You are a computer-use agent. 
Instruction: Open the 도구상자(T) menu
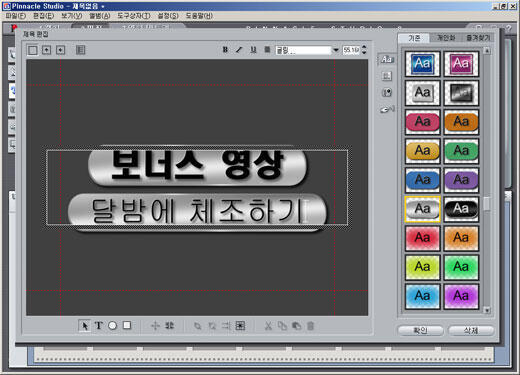tap(134, 16)
